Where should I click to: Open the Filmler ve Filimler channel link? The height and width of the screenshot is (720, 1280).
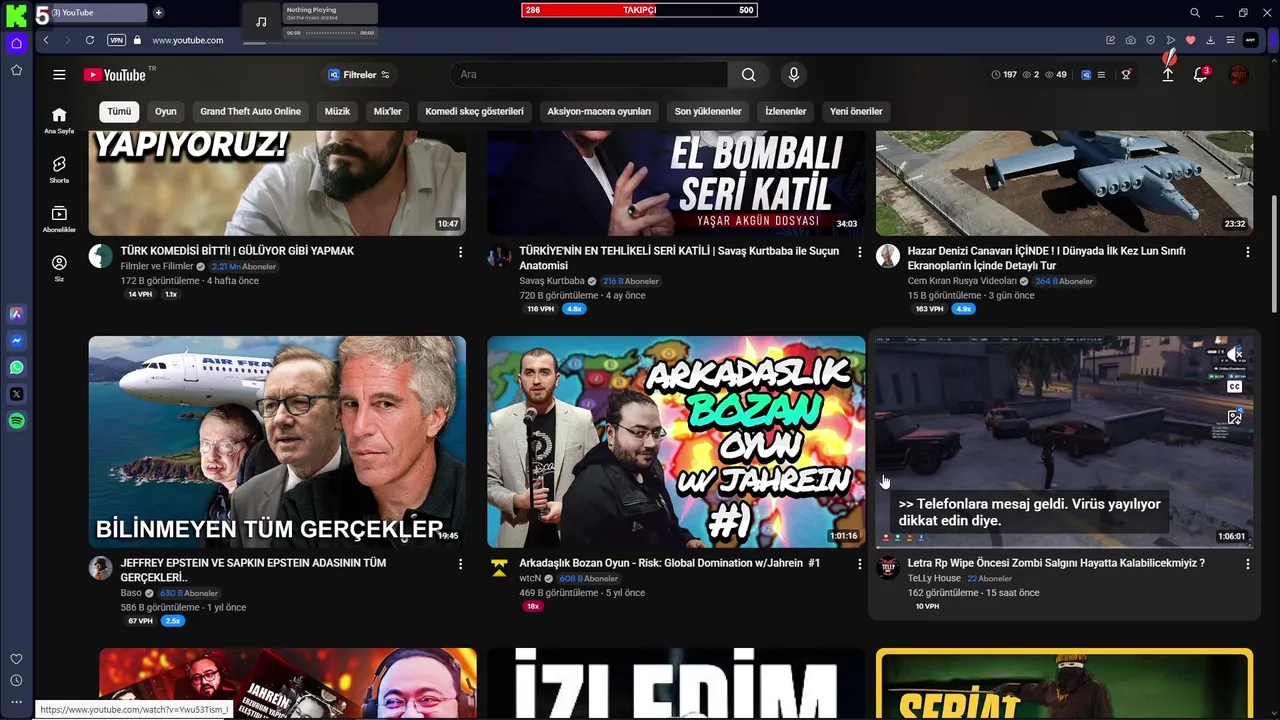coord(156,267)
